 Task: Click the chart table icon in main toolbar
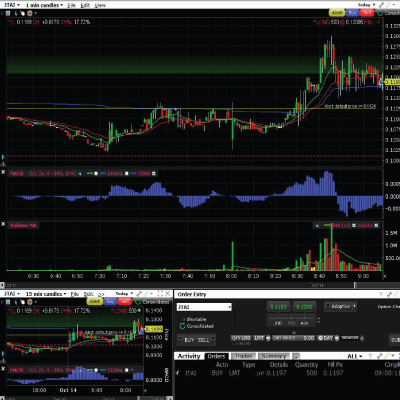(8, 13)
